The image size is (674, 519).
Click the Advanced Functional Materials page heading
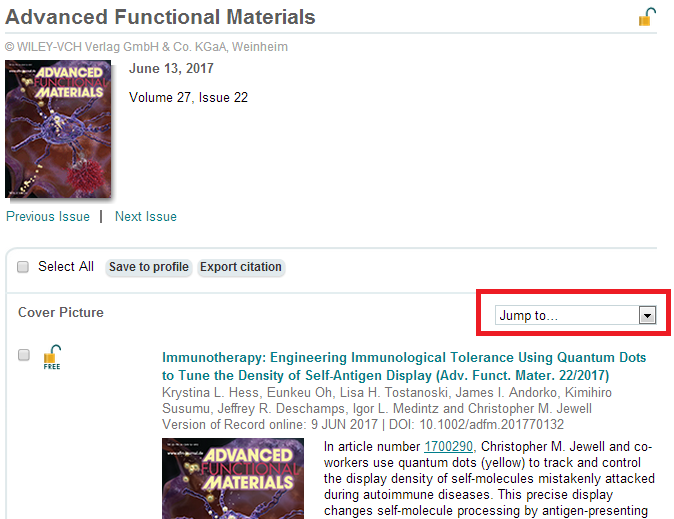161,17
